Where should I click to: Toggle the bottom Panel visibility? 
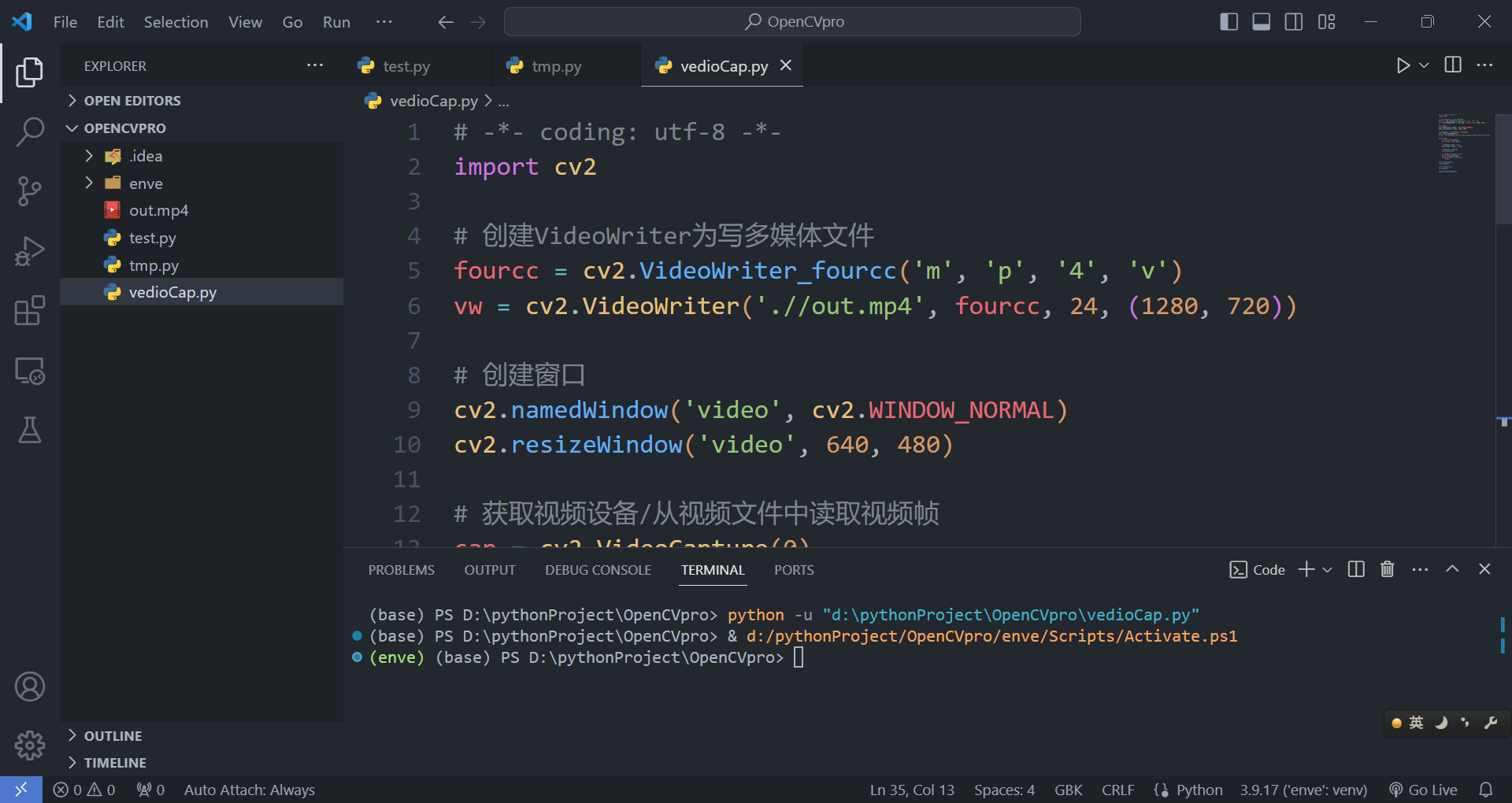tap(1262, 22)
